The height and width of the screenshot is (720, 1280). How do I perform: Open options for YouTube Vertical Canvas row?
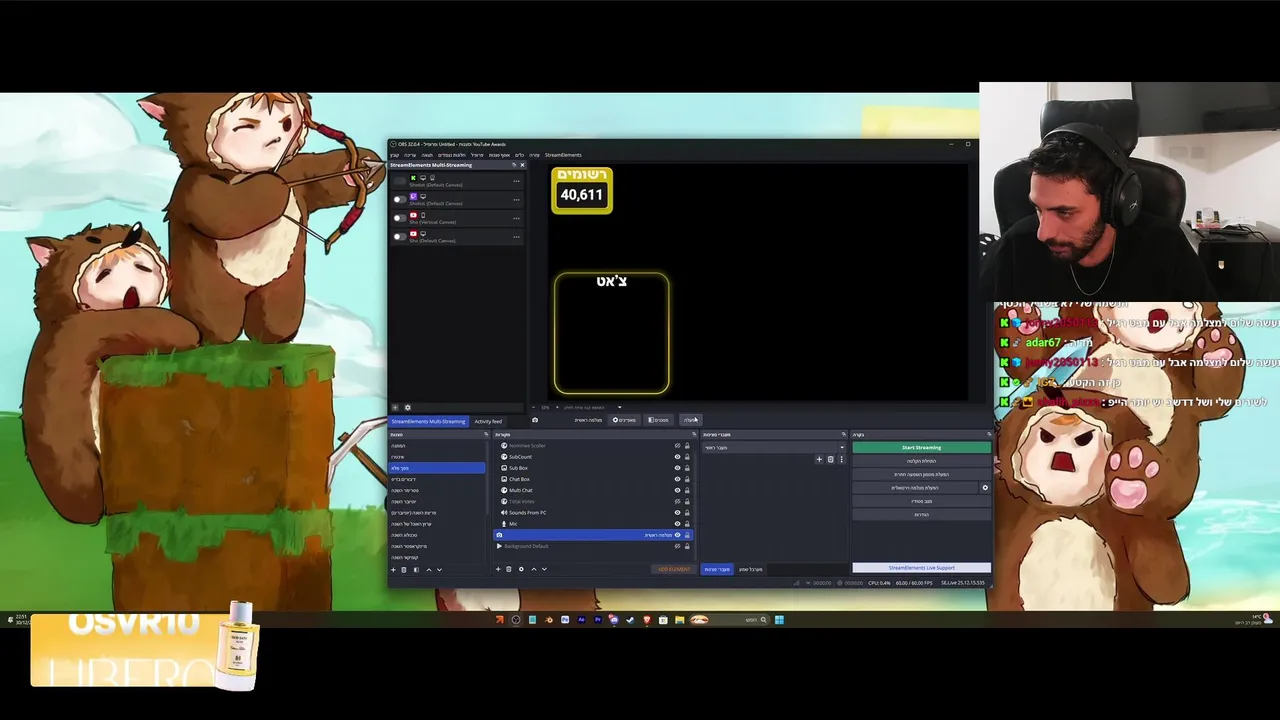point(516,218)
